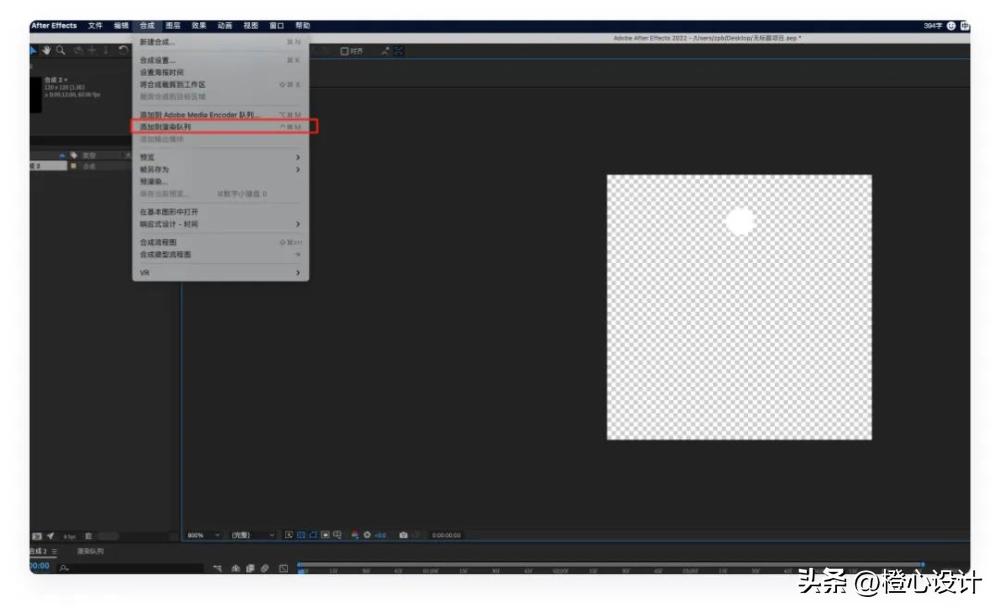Expand the VR submenu

[x=220, y=272]
